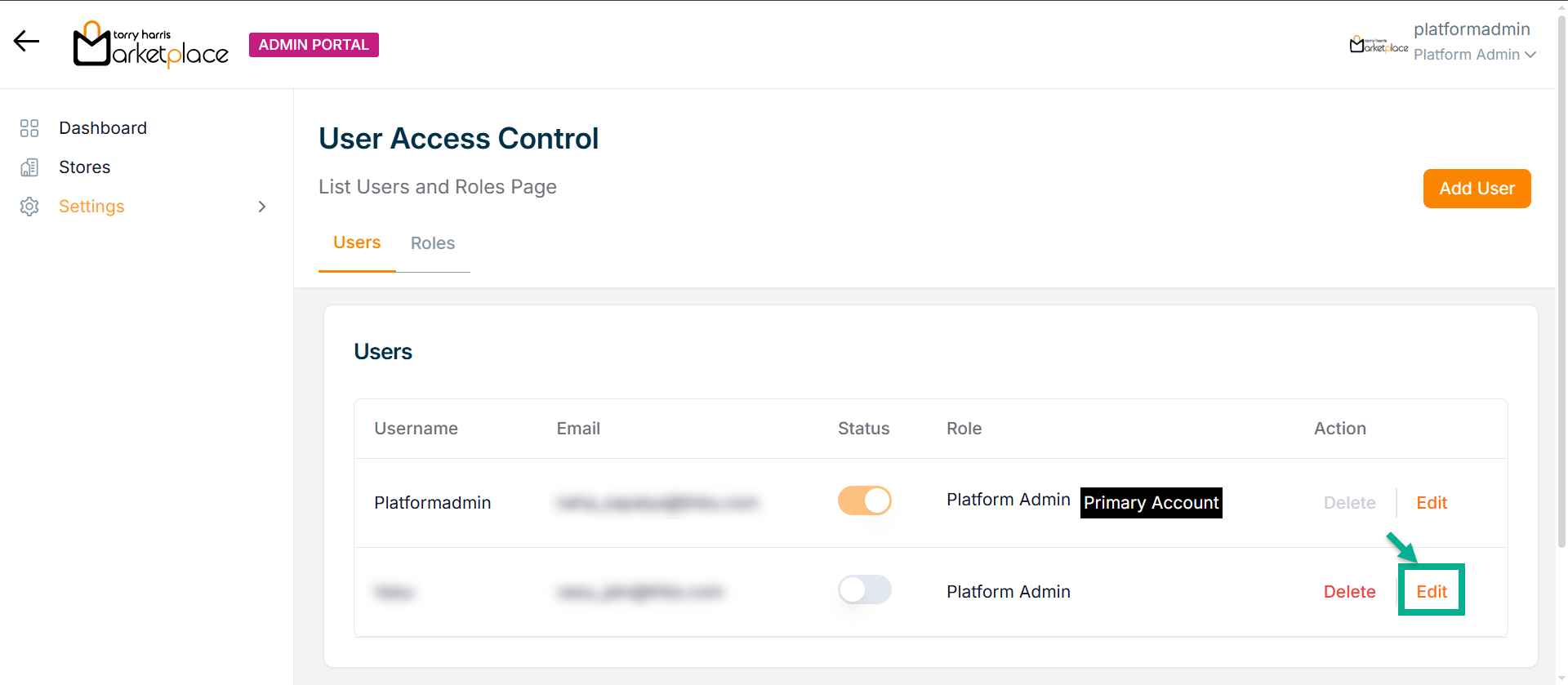The height and width of the screenshot is (685, 1568).
Task: Click the ADMIN PORTAL badge
Action: tap(314, 45)
